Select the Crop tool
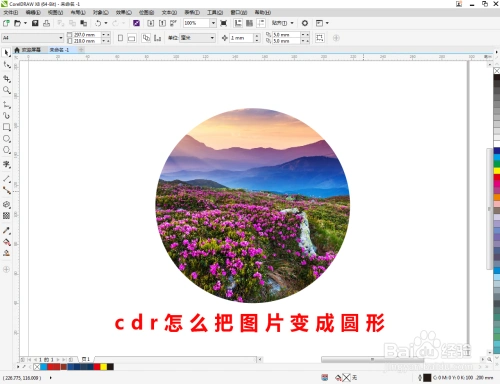The image size is (500, 384). click(x=6, y=79)
